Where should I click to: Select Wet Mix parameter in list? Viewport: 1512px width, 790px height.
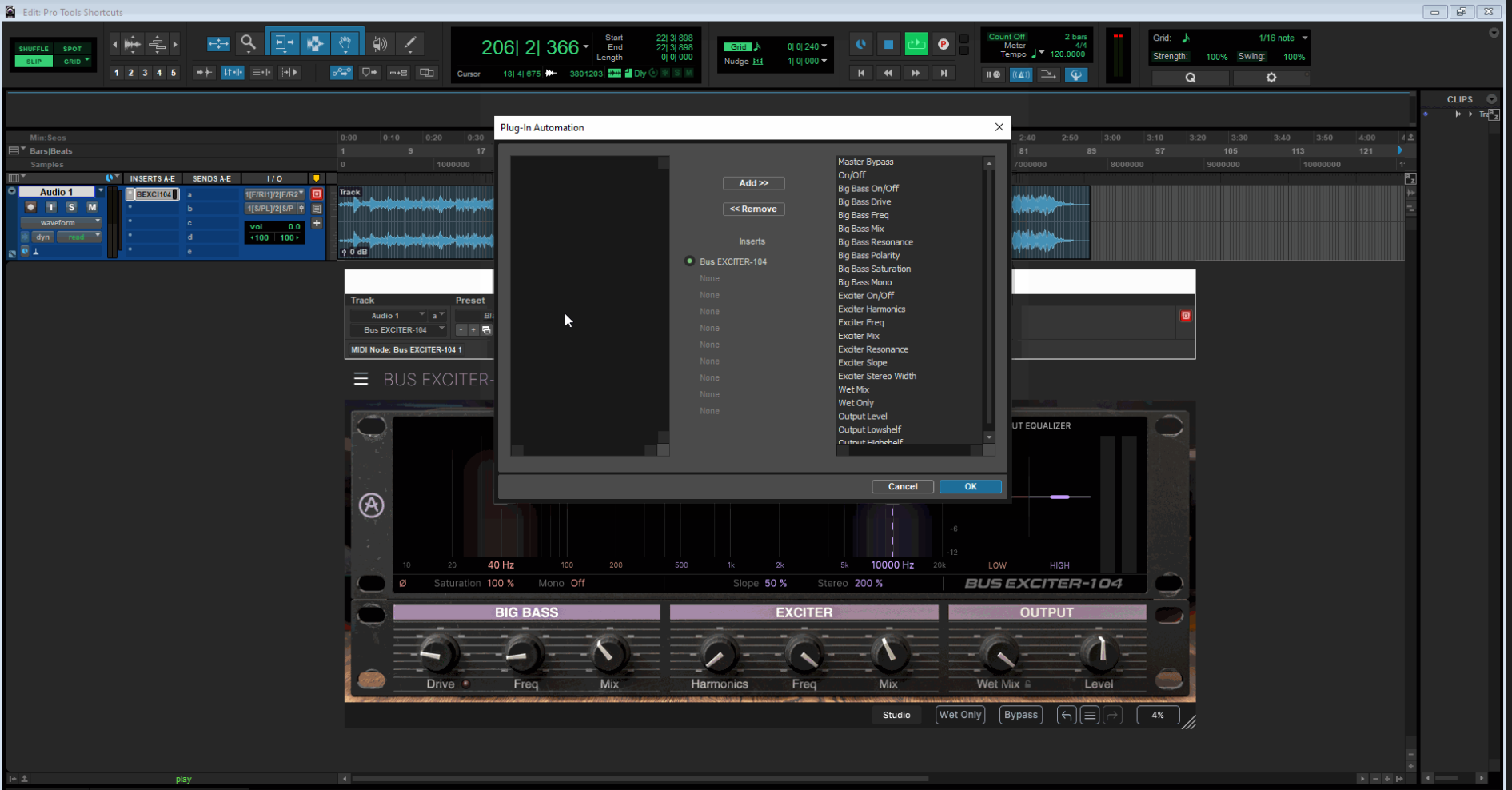pyautogui.click(x=853, y=390)
